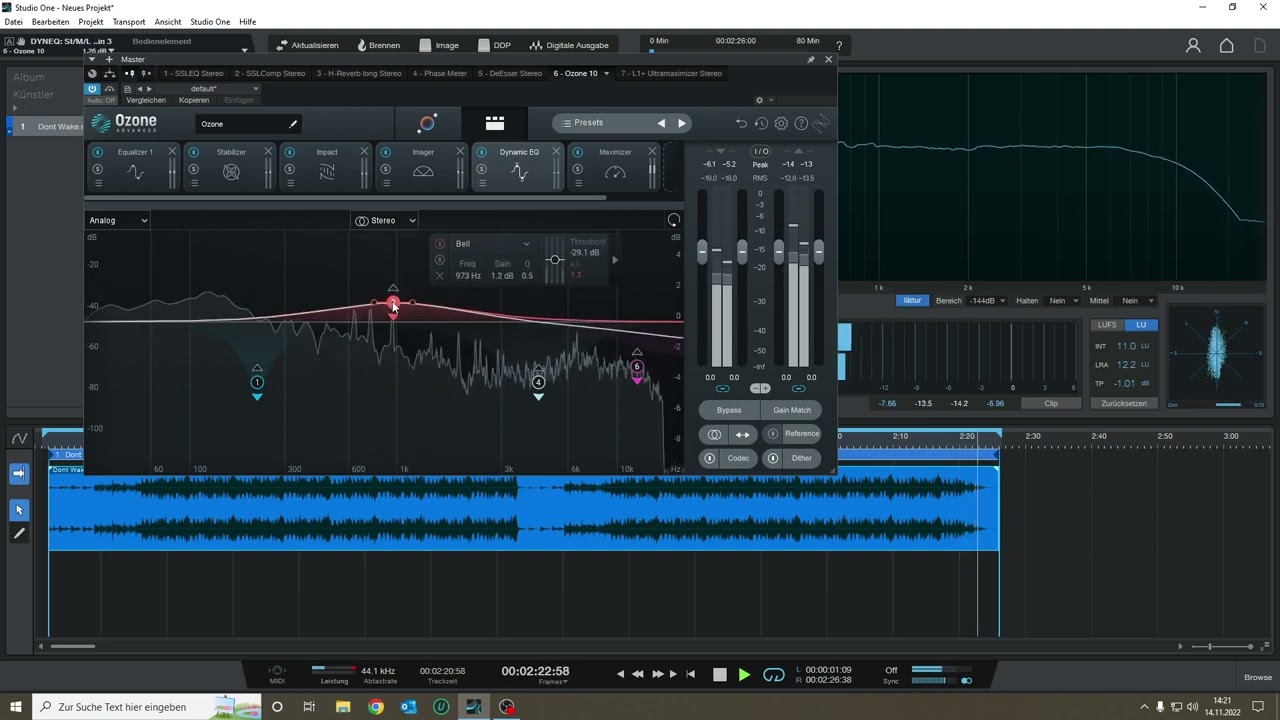Switch to the 4 - Phase Meter tab

point(440,73)
